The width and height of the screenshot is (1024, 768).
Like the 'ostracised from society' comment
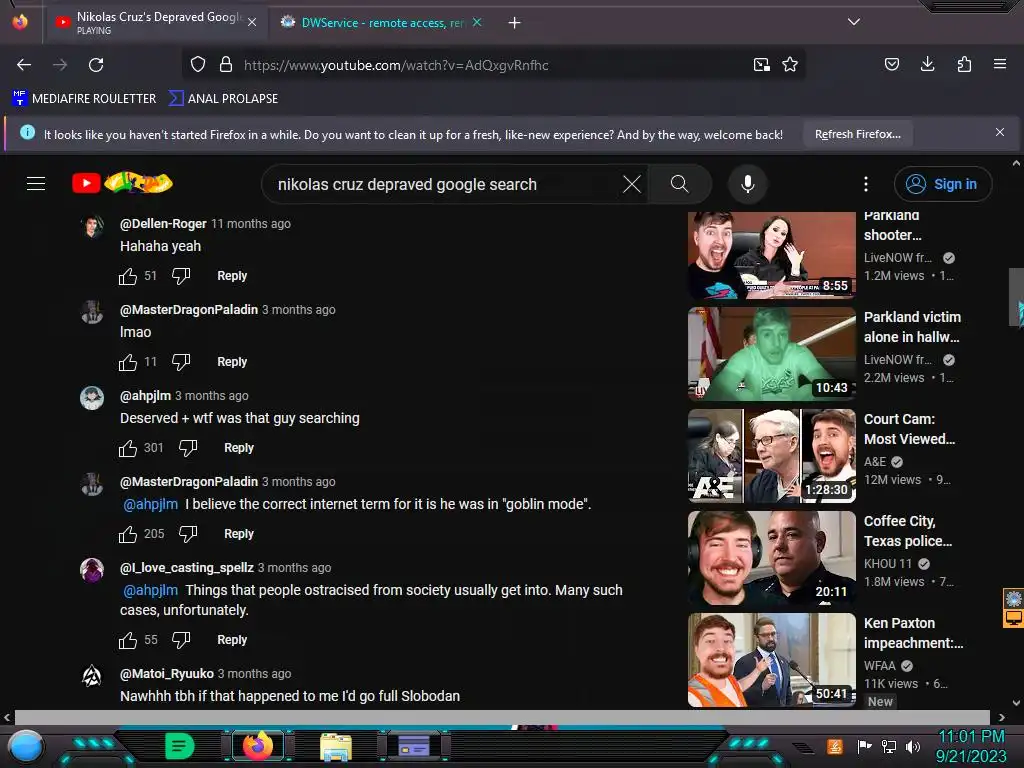pos(128,640)
